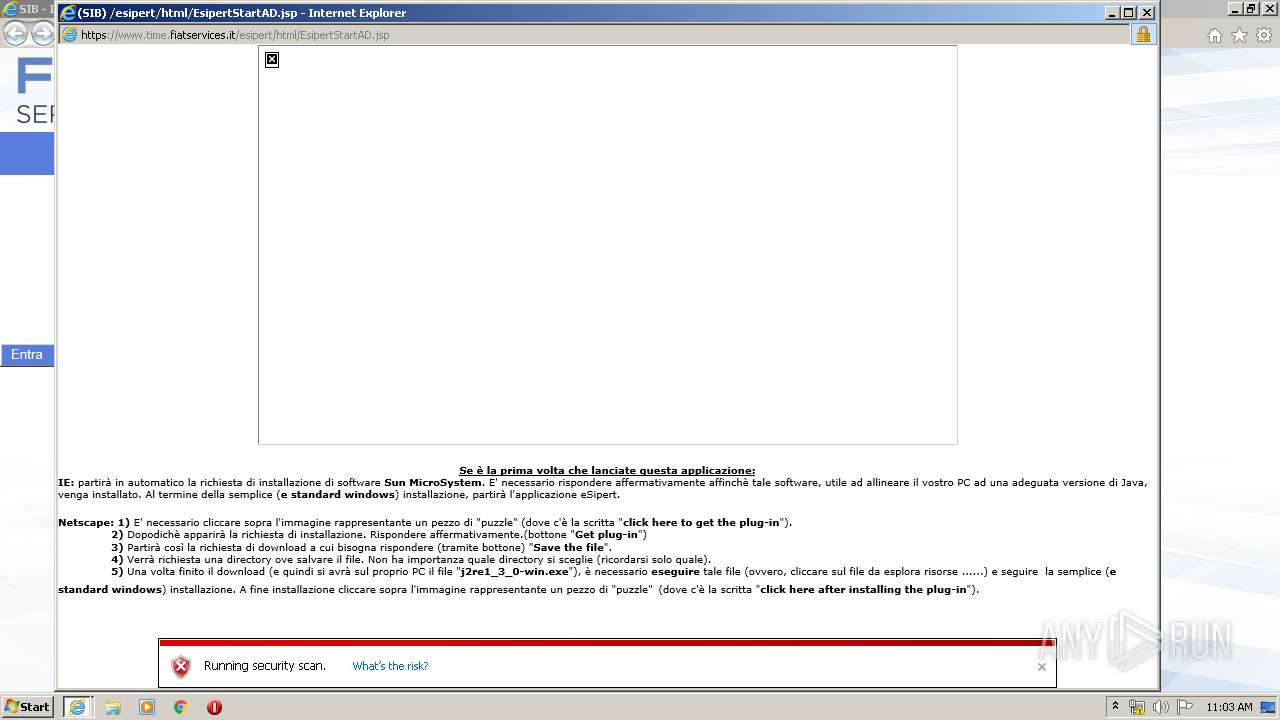The width and height of the screenshot is (1280, 720).
Task: Click the Back arrow in the background browser window
Action: (x=15, y=34)
